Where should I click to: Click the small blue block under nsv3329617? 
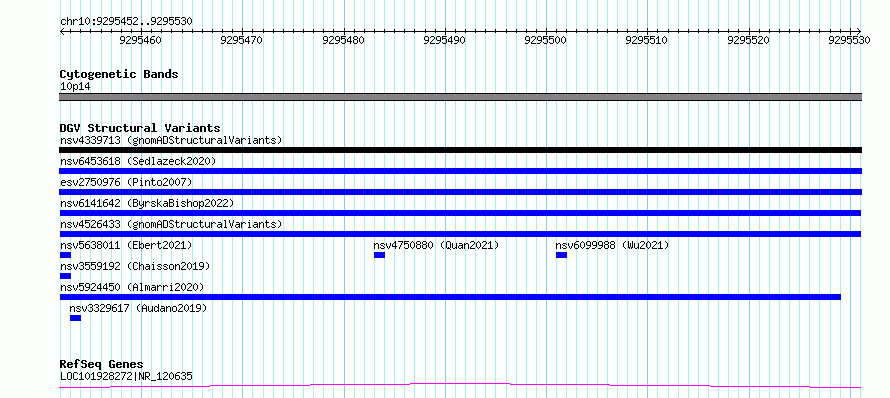tap(75, 318)
